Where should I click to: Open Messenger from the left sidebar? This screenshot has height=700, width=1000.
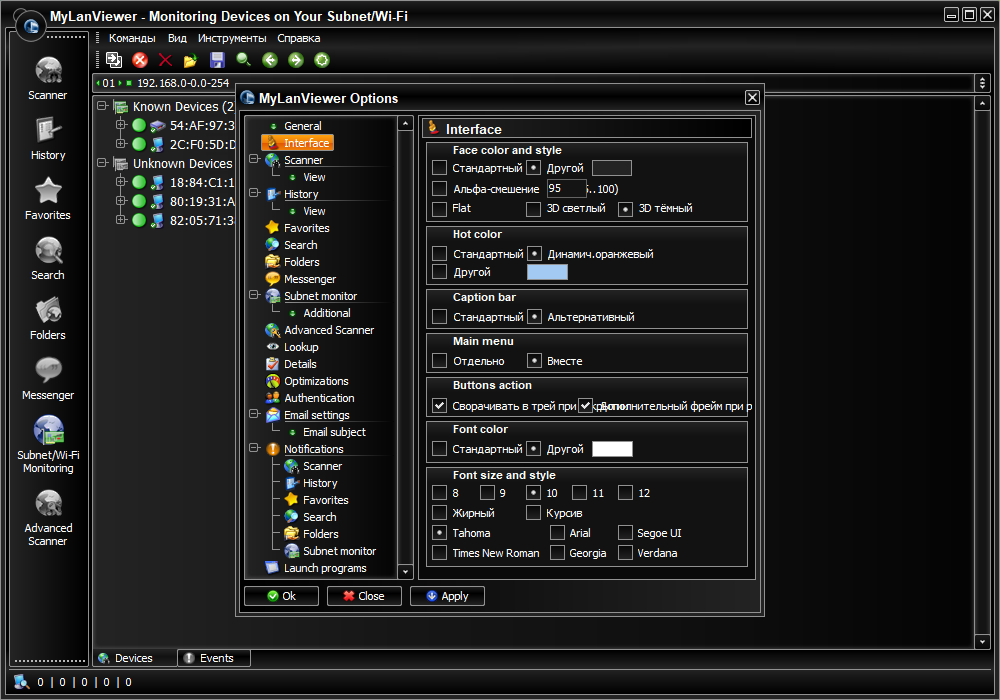(x=48, y=379)
